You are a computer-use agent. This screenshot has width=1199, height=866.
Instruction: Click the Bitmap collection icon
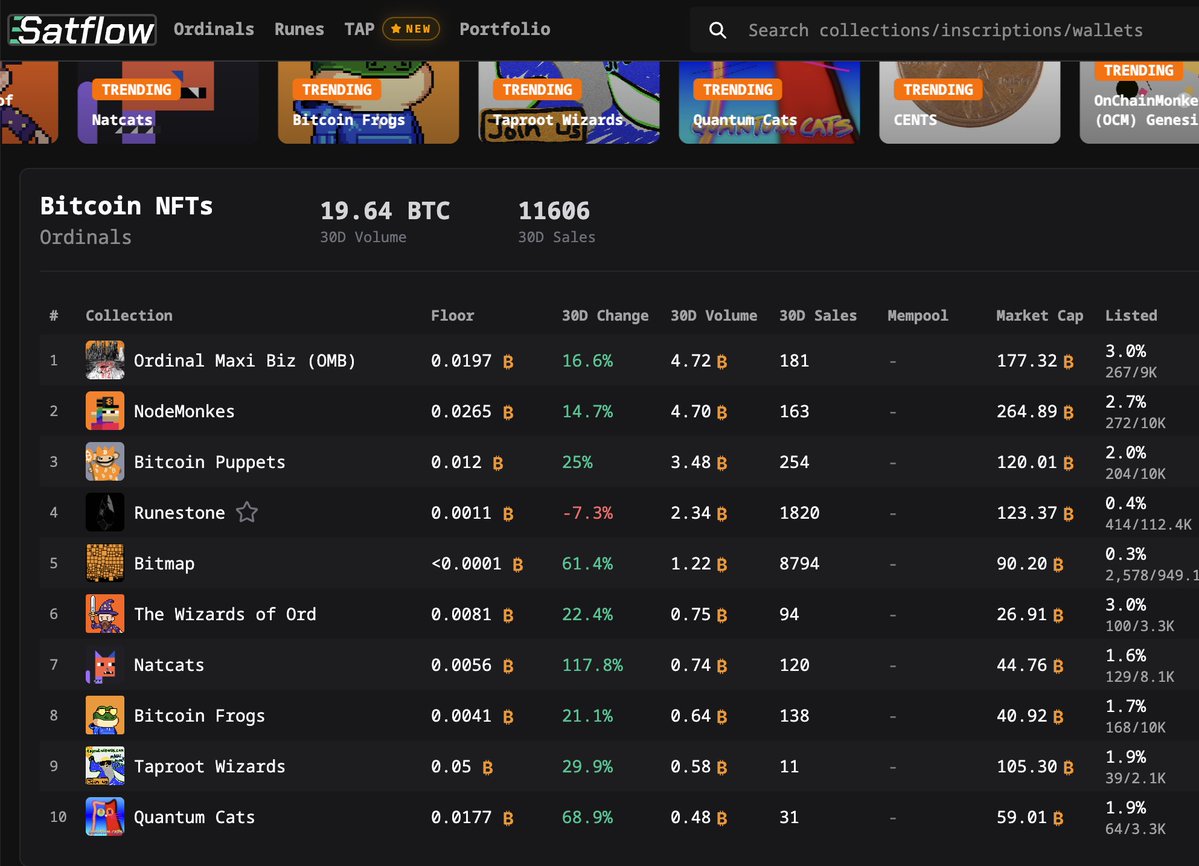pyautogui.click(x=105, y=563)
